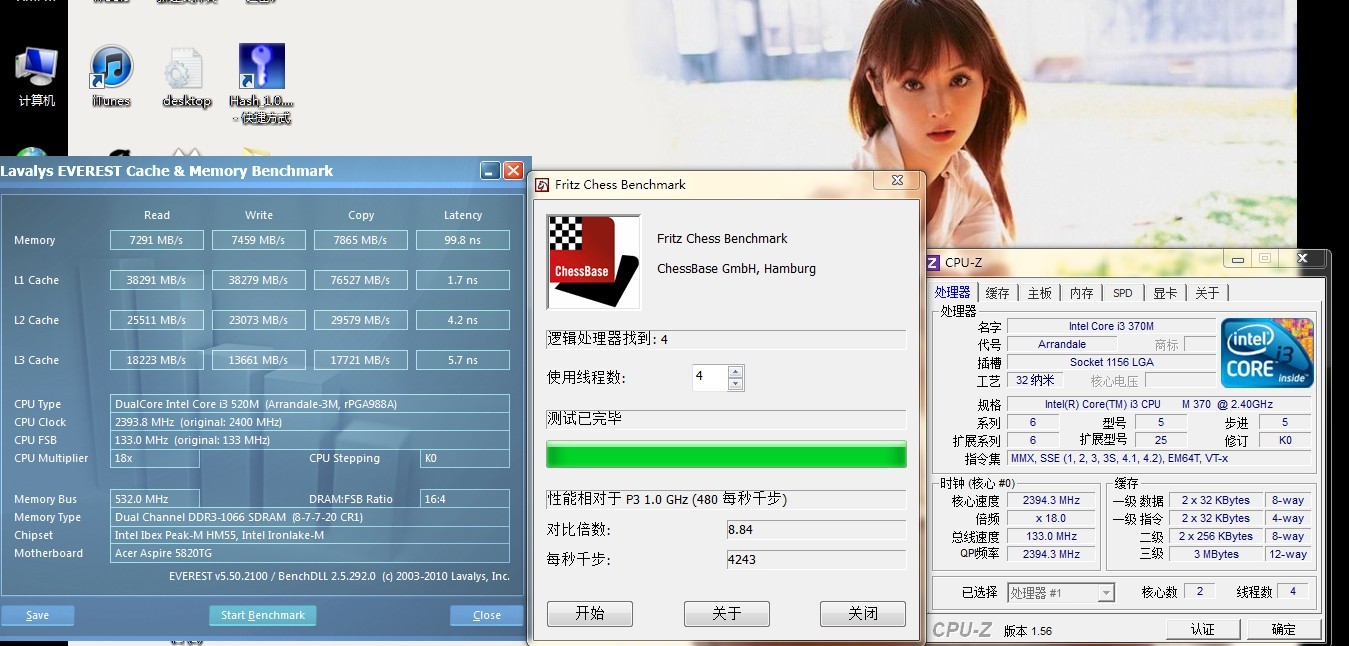Close the CPU-Z window
Image resolution: width=1349 pixels, height=646 pixels.
(x=1302, y=259)
